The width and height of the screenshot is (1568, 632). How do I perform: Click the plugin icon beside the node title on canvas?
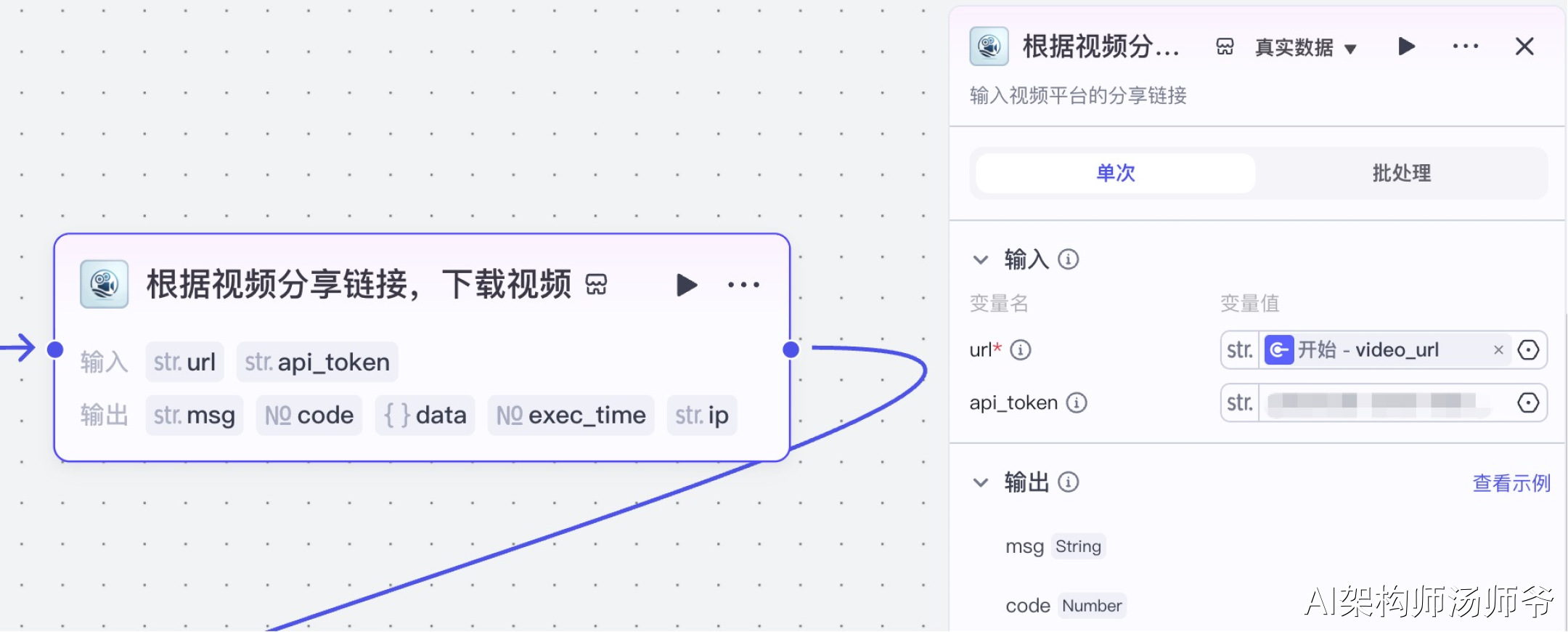click(x=596, y=285)
